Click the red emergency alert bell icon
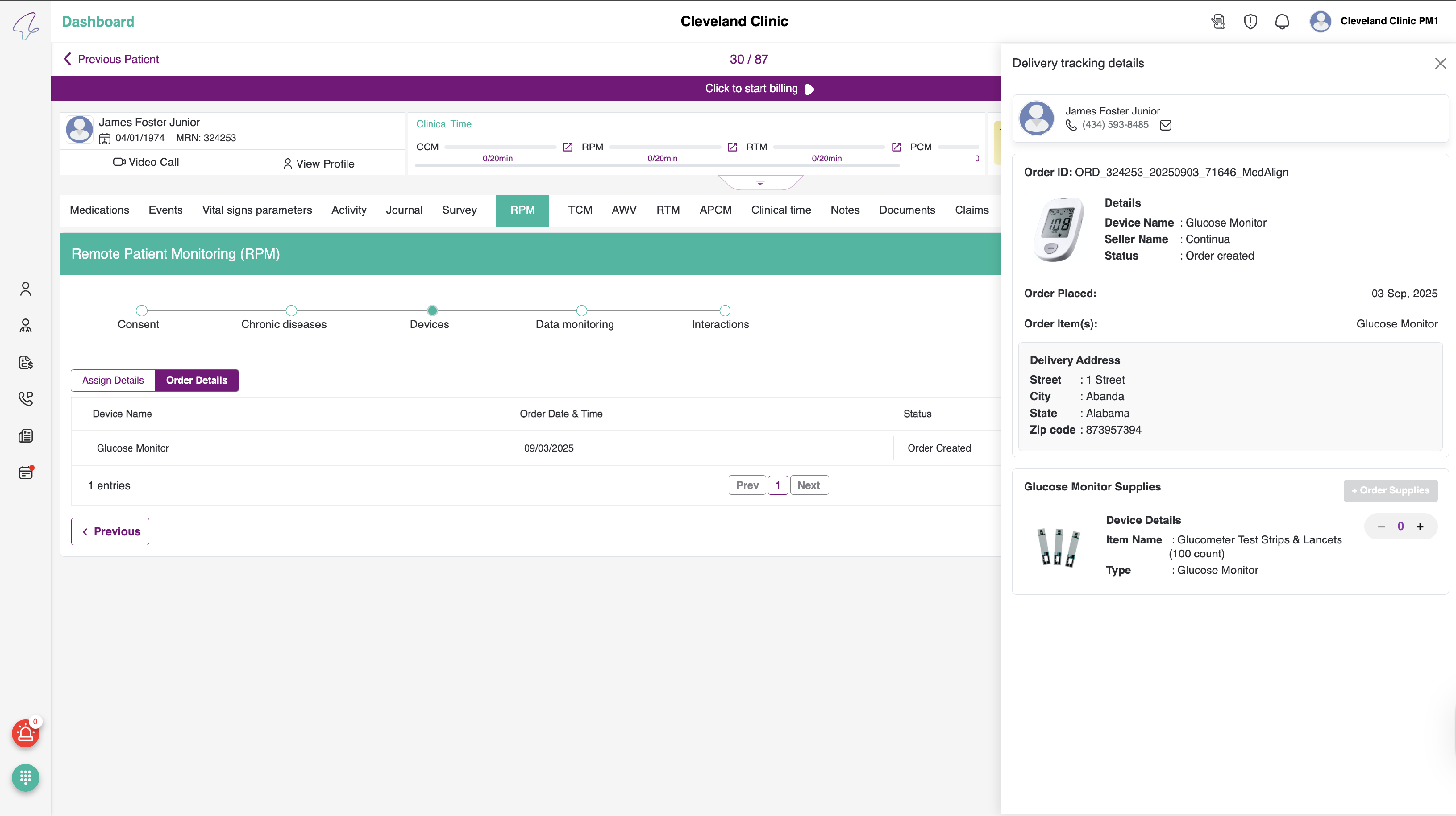 [25, 734]
